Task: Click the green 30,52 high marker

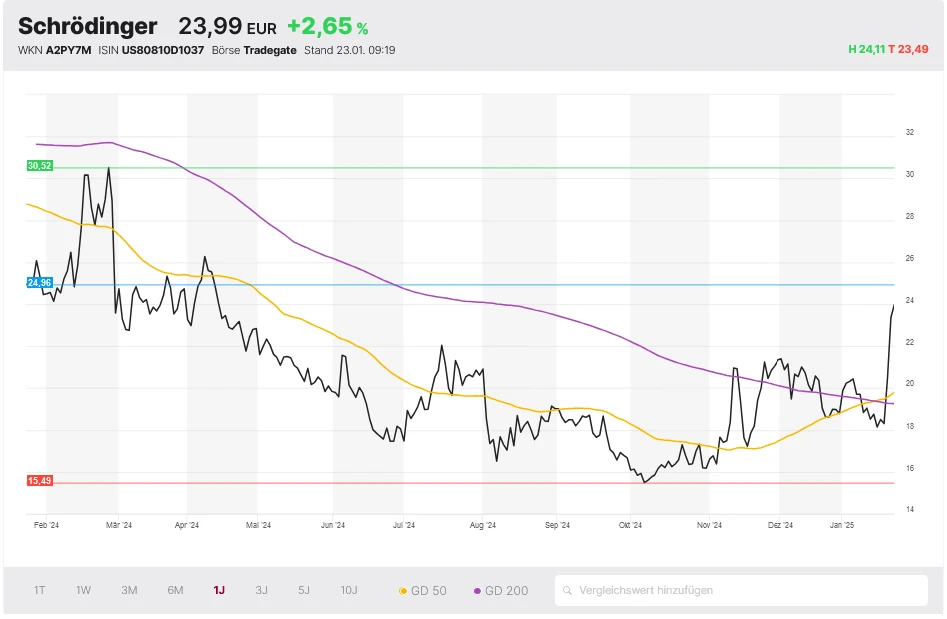Action: coord(40,166)
